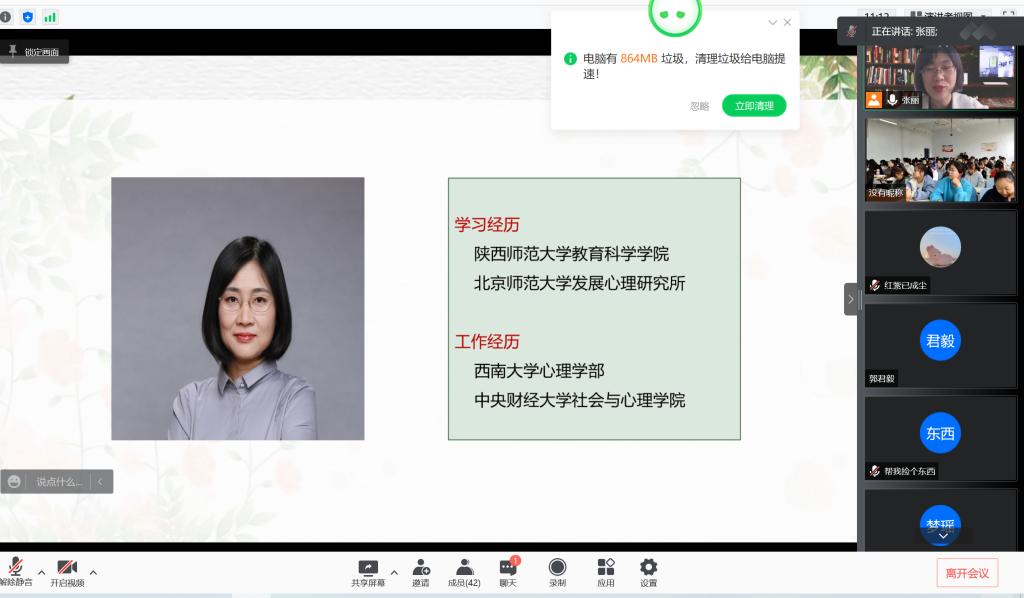
Task: Click the green 立即清理 button
Action: [x=754, y=106]
